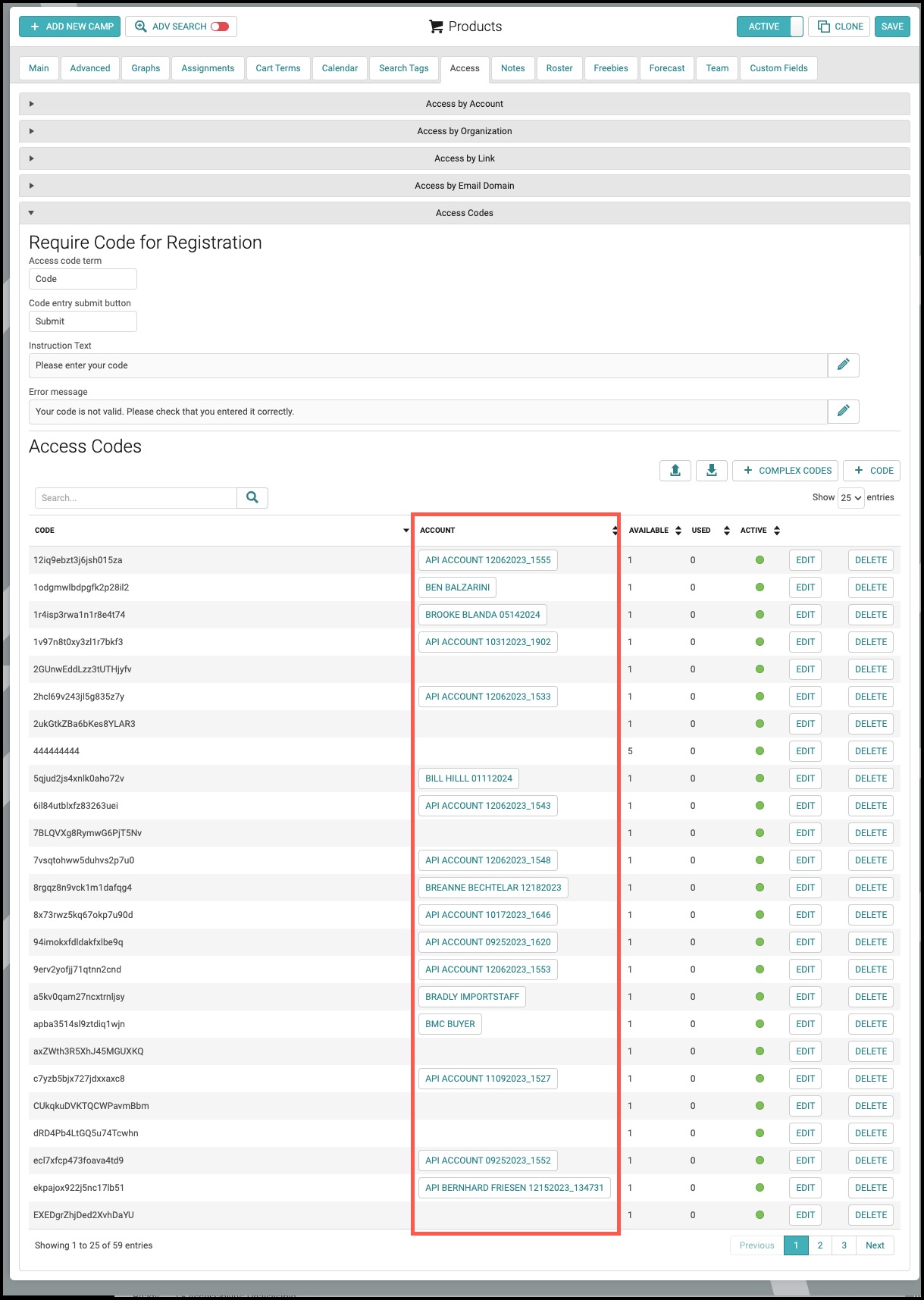Open the Show entries dropdown
Image resolution: width=924 pixels, height=1300 pixels.
[850, 498]
